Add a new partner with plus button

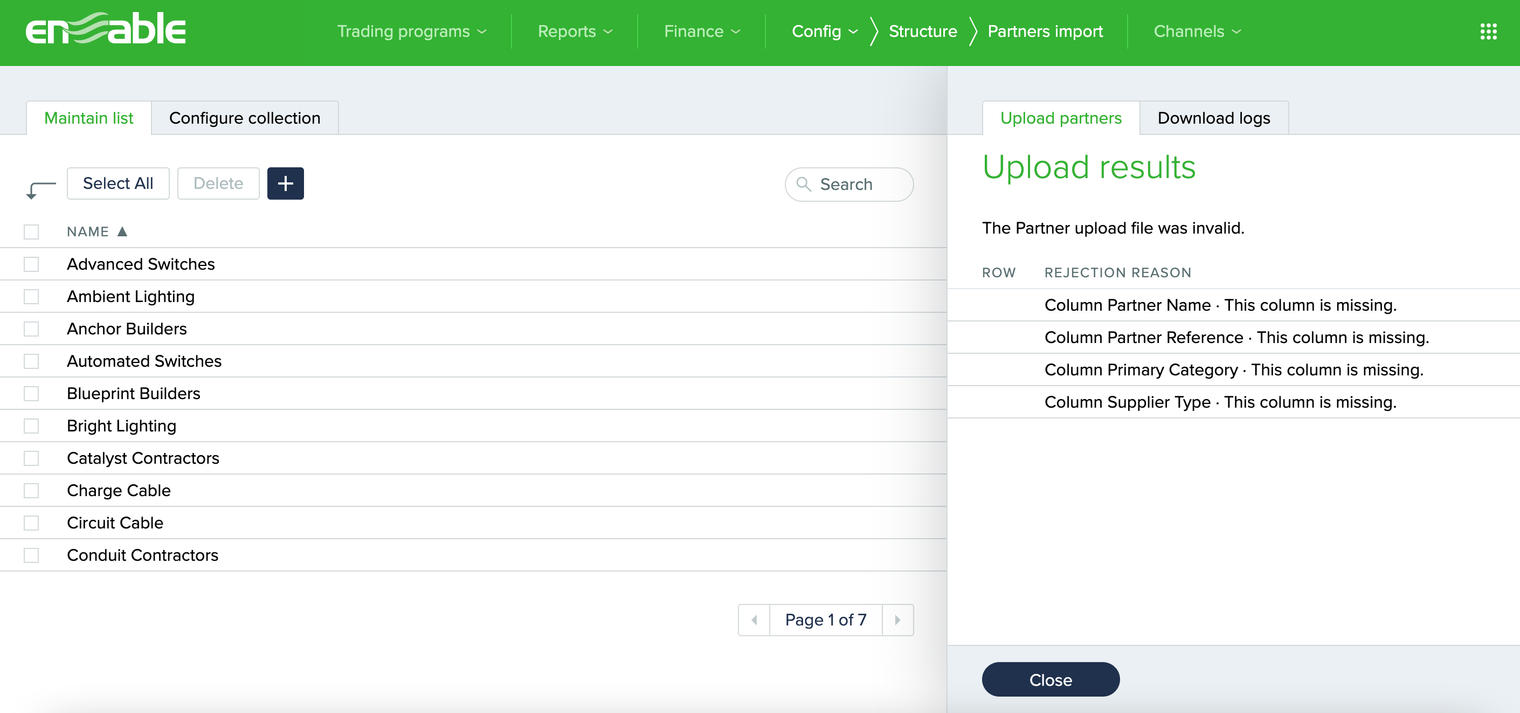click(285, 183)
